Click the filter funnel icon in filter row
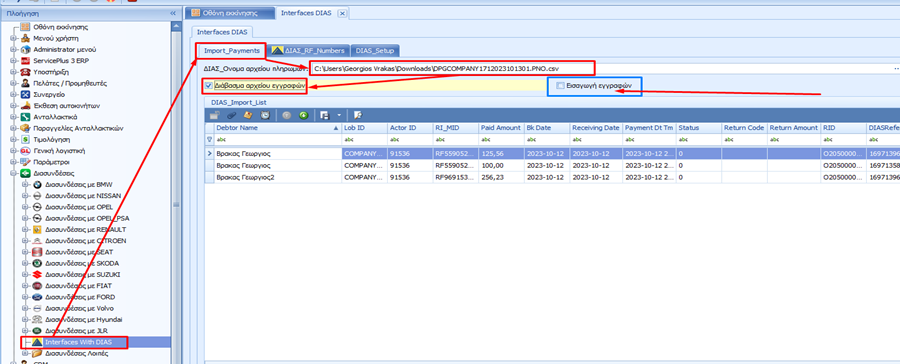The height and width of the screenshot is (364, 900). point(209,139)
